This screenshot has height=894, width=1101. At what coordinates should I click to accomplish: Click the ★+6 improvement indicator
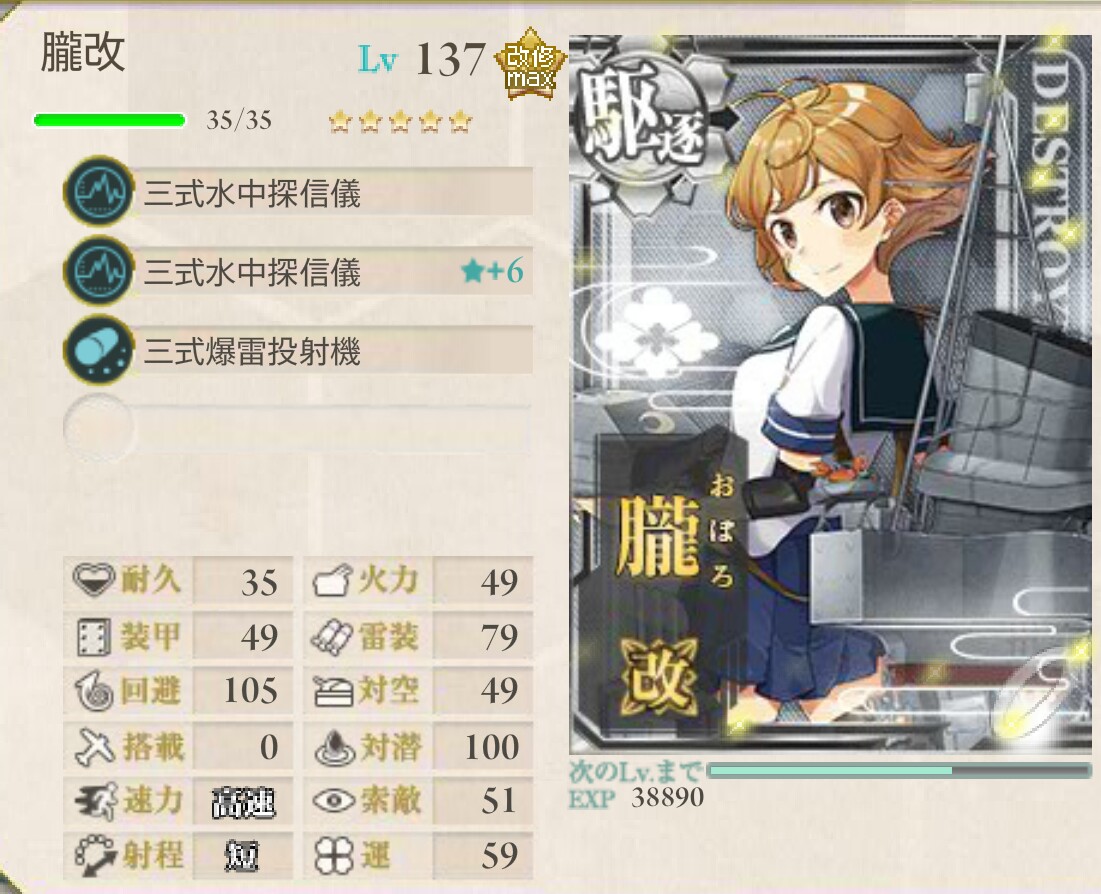492,271
